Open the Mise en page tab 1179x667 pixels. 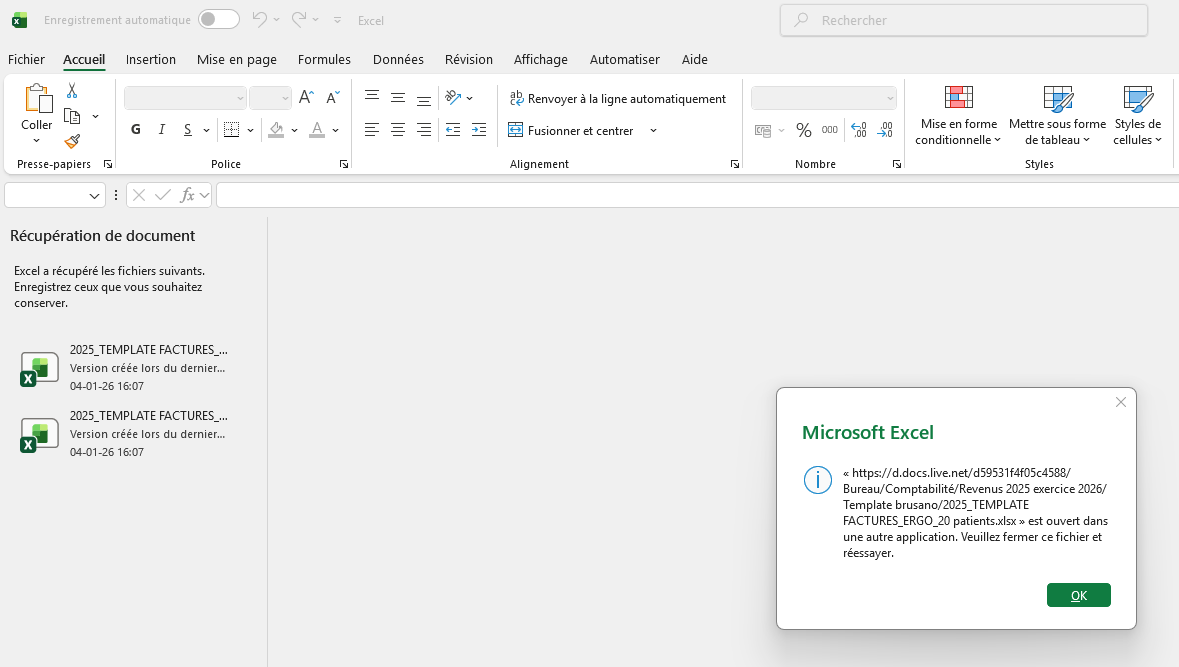point(237,59)
